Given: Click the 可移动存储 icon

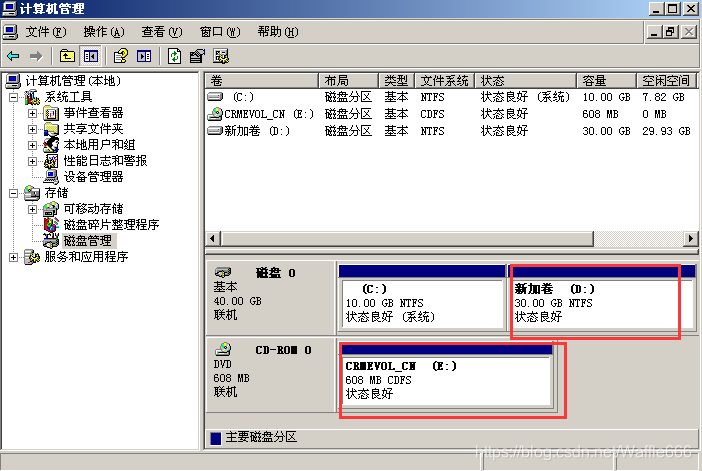Looking at the screenshot, I should 51,209.
